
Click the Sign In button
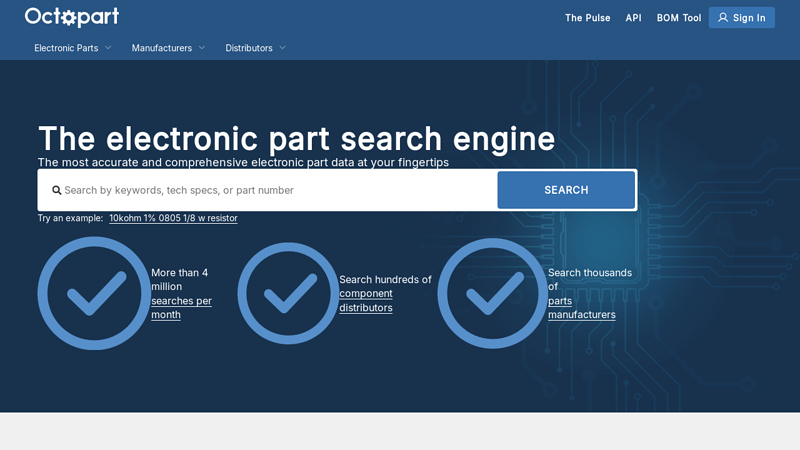[741, 17]
